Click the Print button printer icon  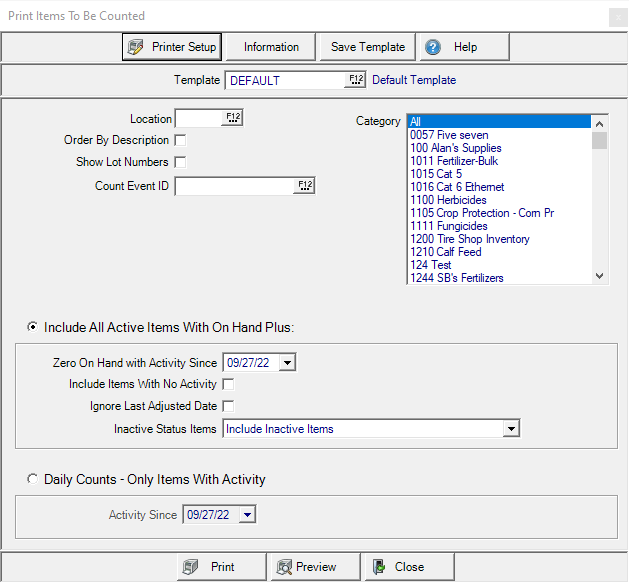click(189, 567)
